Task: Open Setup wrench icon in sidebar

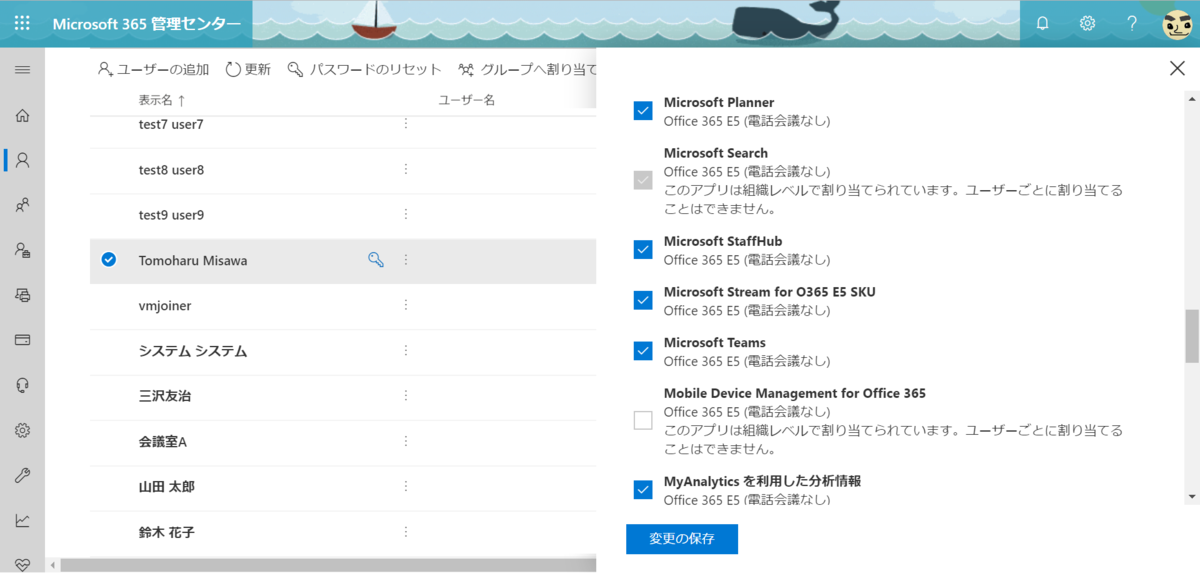Action: 22,475
